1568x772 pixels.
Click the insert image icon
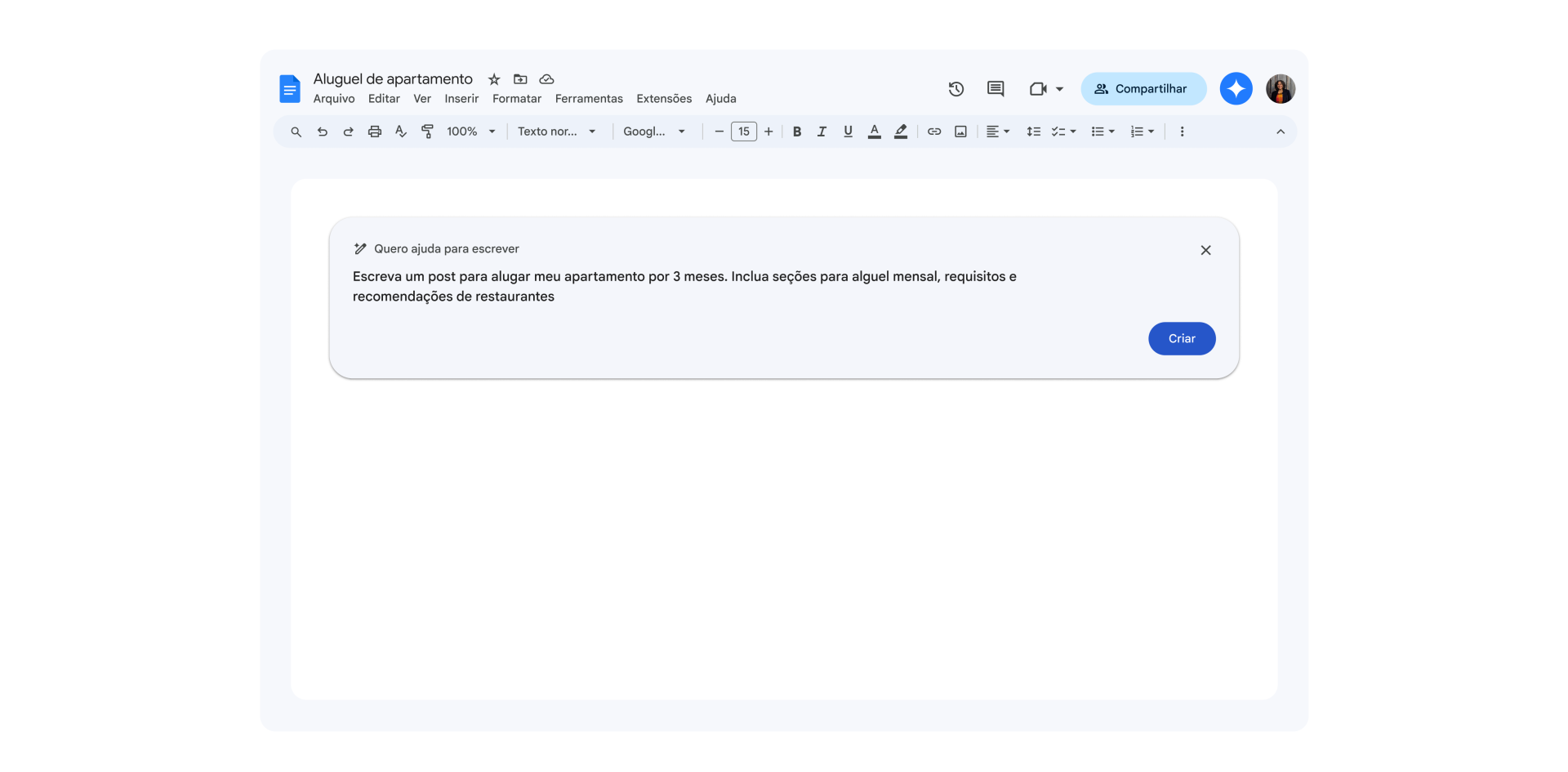click(x=960, y=132)
